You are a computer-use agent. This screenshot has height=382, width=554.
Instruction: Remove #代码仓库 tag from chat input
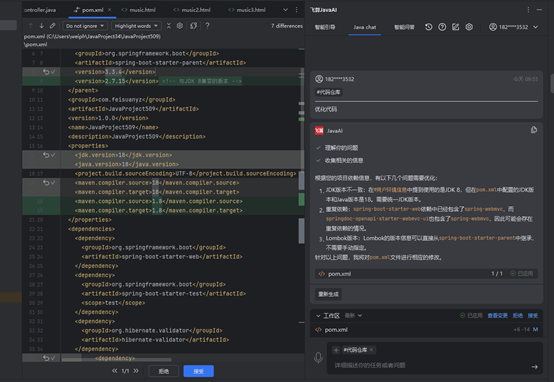(x=371, y=350)
